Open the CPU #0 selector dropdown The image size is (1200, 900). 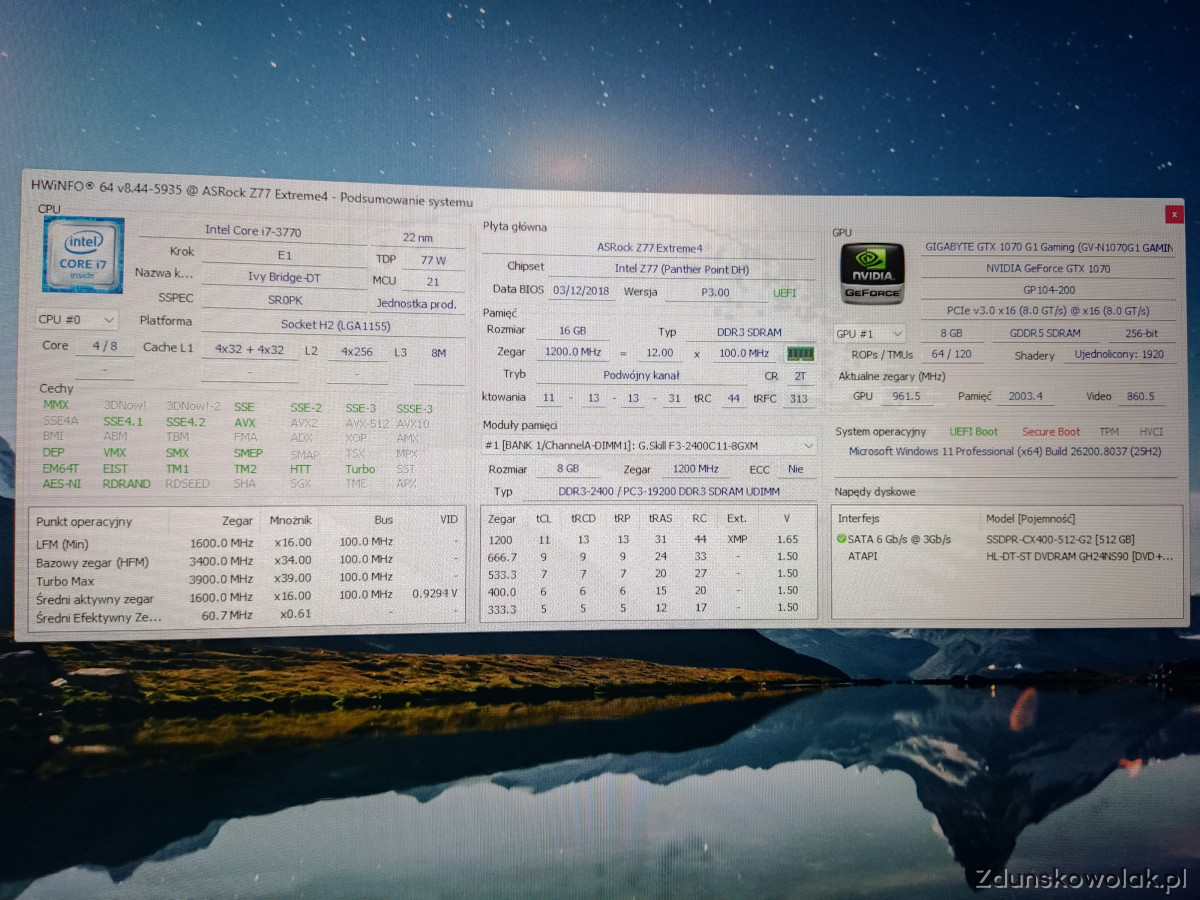tap(77, 320)
